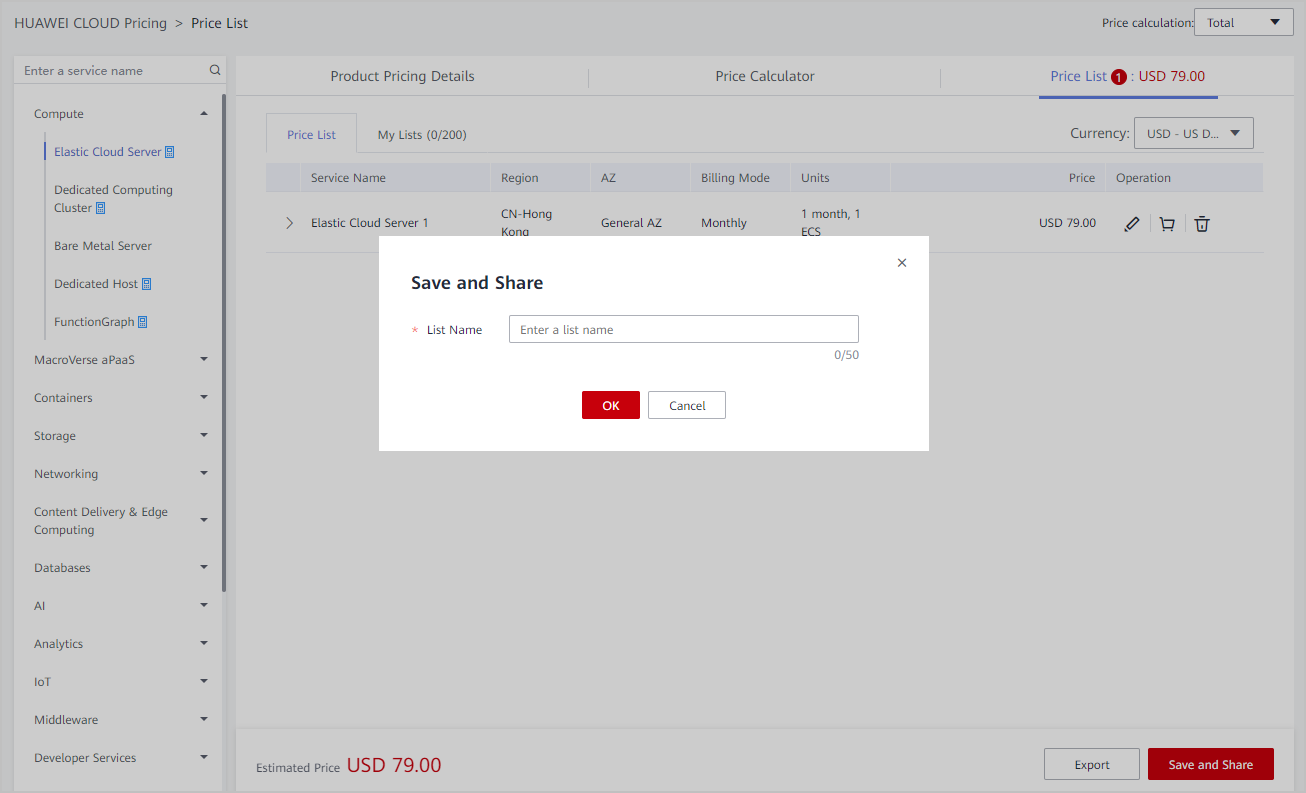The height and width of the screenshot is (793, 1306).
Task: Click the shopping cart icon in Operation column
Action: pyautogui.click(x=1167, y=224)
